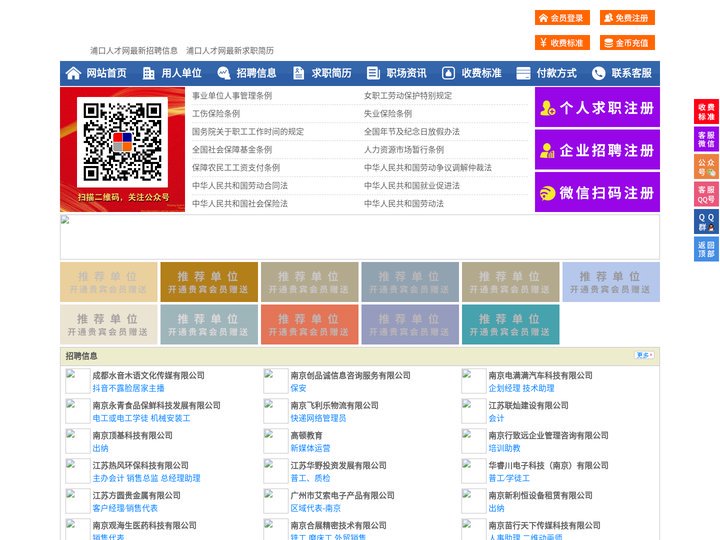Screen dimensions: 720x540
Task: Click the 个人求职注册 purple banner
Action: coord(597,107)
